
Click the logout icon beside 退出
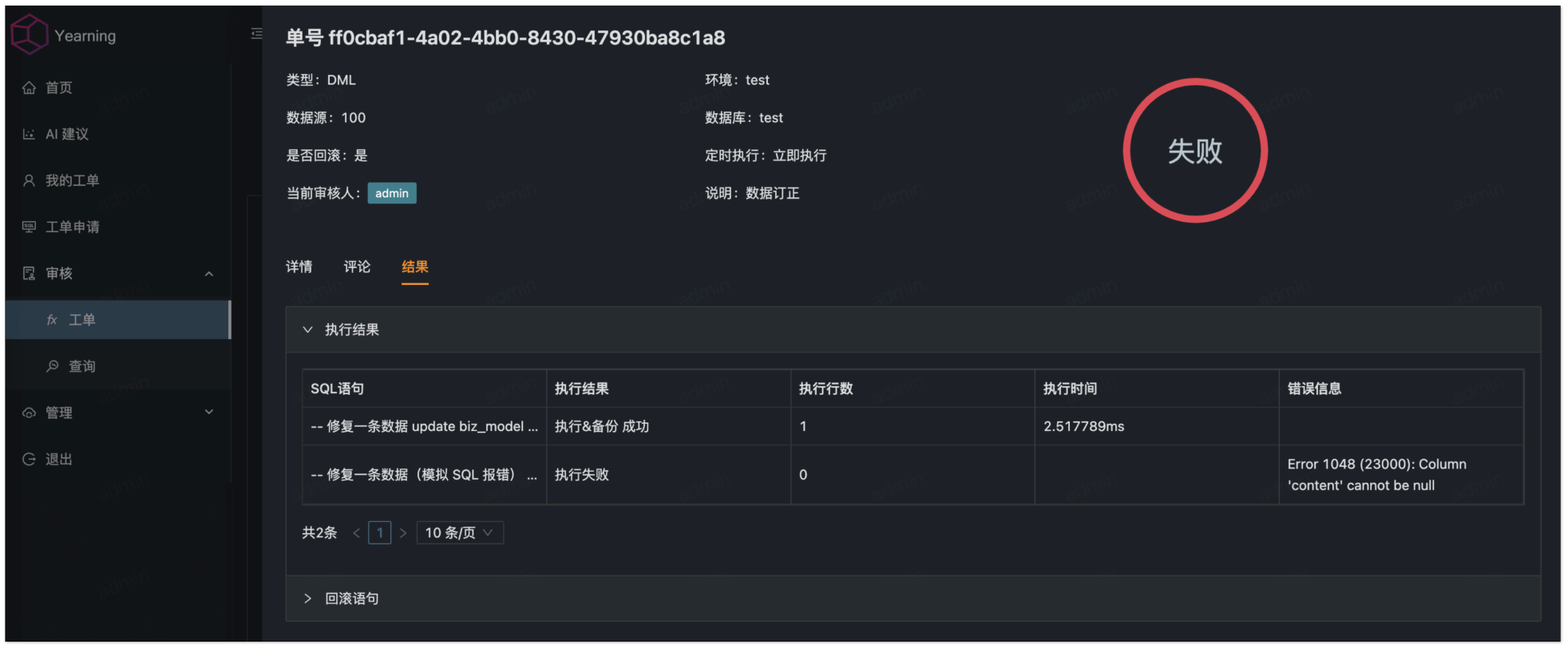coord(30,459)
